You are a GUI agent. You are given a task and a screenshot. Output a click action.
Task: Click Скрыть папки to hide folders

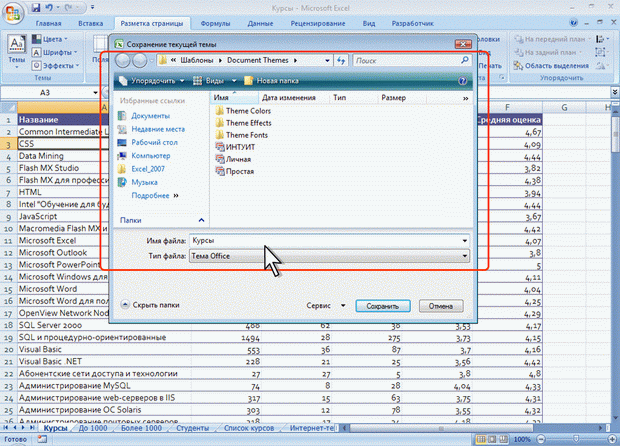pyautogui.click(x=150, y=305)
